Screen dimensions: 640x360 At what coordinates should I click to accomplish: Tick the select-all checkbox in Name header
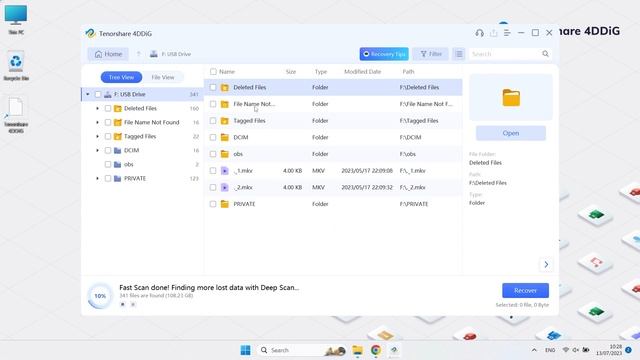[213, 71]
